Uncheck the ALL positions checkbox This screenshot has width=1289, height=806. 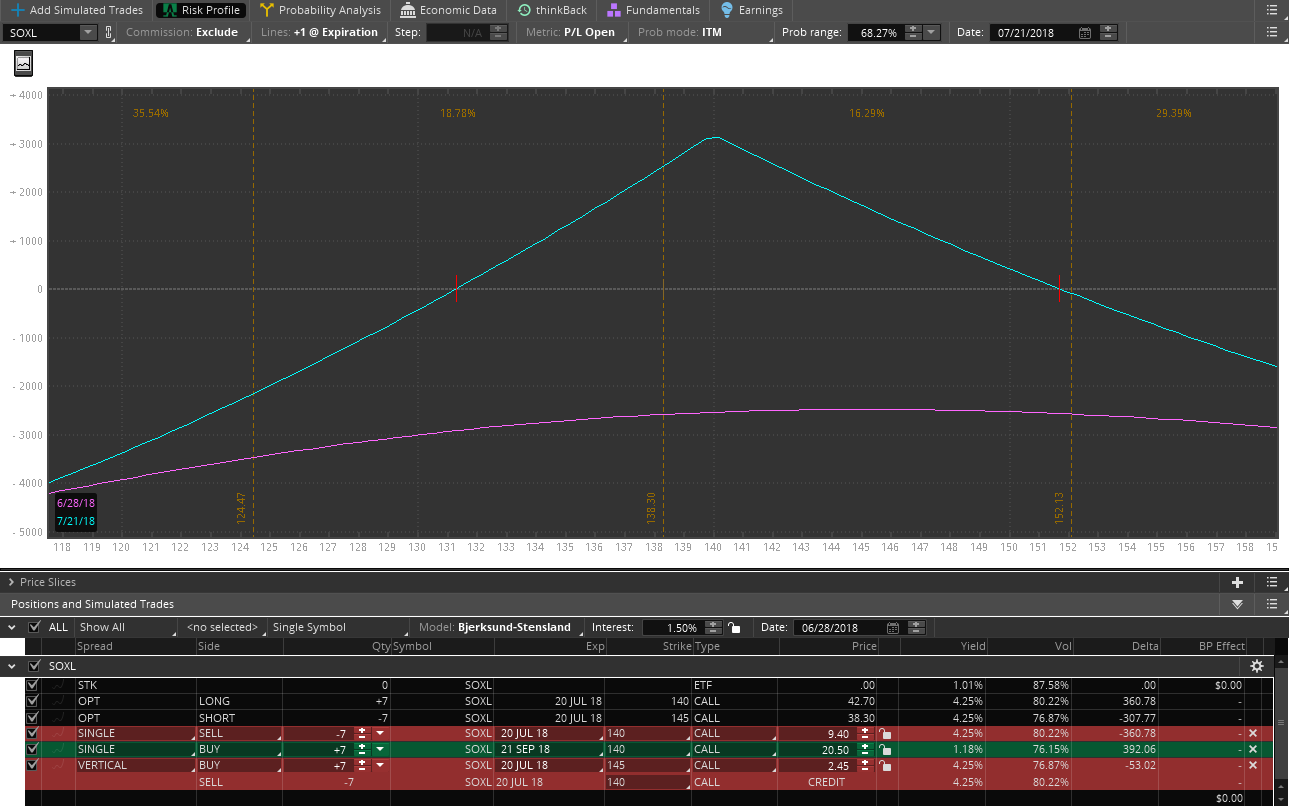[x=34, y=627]
